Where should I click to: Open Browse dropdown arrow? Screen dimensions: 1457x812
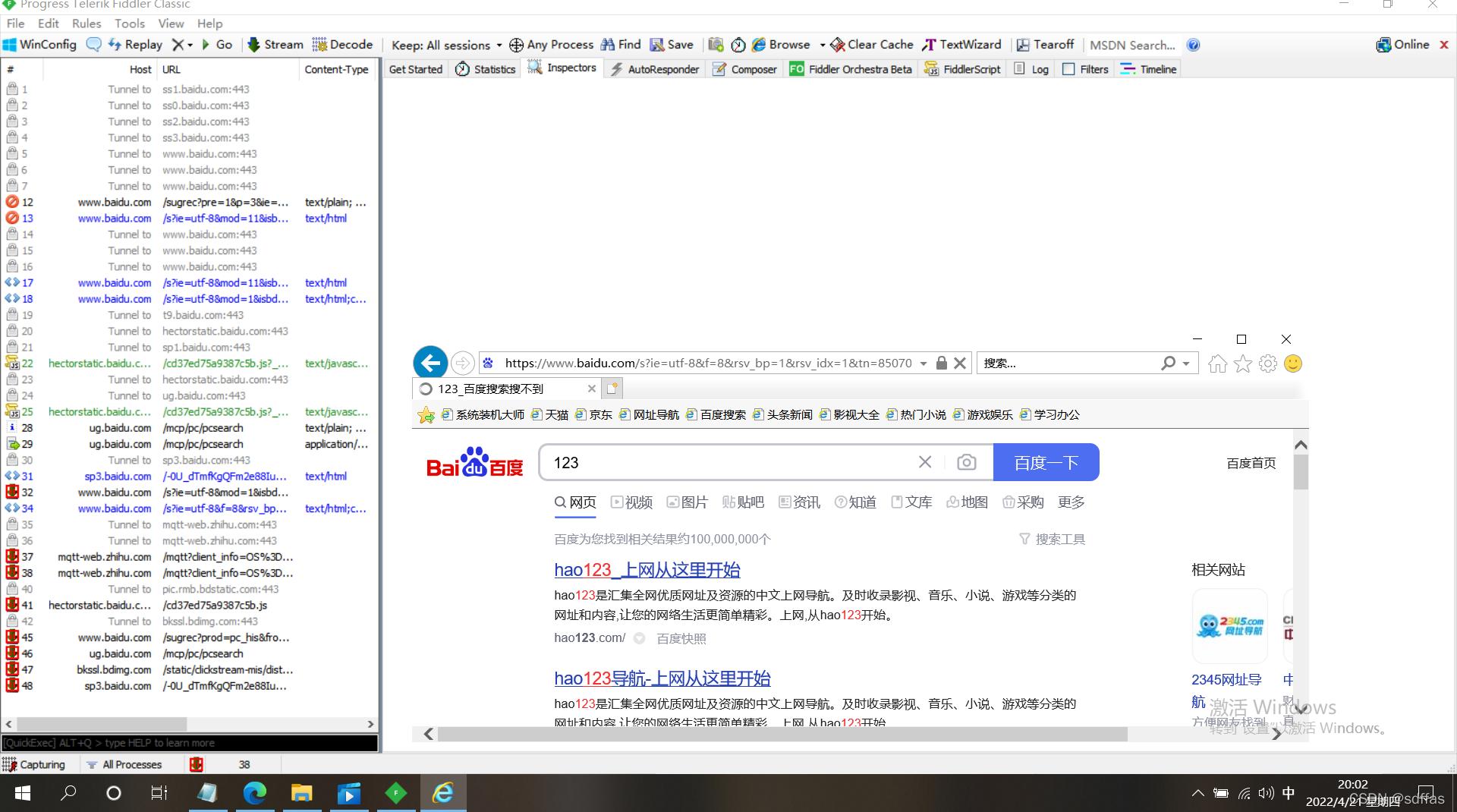click(x=823, y=46)
